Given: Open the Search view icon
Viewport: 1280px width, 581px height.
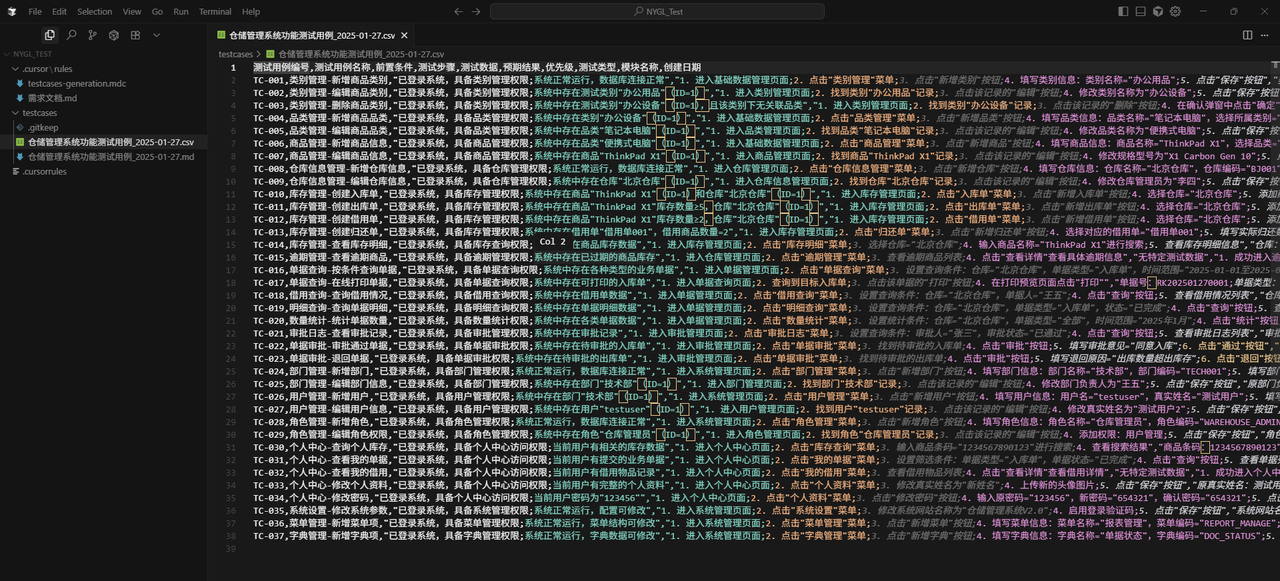Looking at the screenshot, I should click(71, 35).
